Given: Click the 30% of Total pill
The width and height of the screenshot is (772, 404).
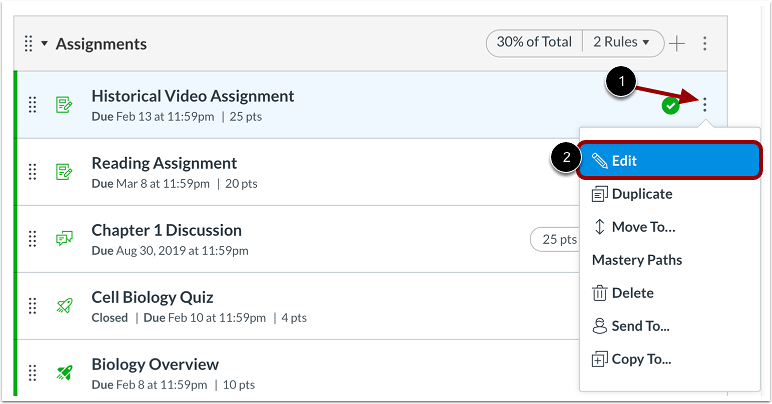Looking at the screenshot, I should point(534,42).
